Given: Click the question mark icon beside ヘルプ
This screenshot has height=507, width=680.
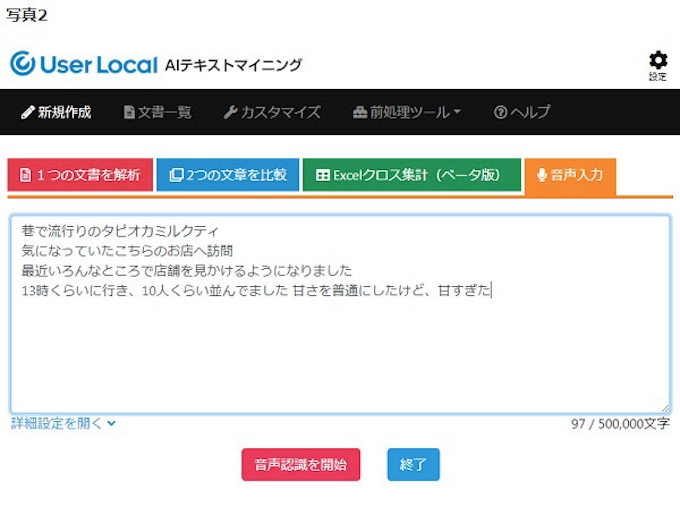Looking at the screenshot, I should coord(500,112).
